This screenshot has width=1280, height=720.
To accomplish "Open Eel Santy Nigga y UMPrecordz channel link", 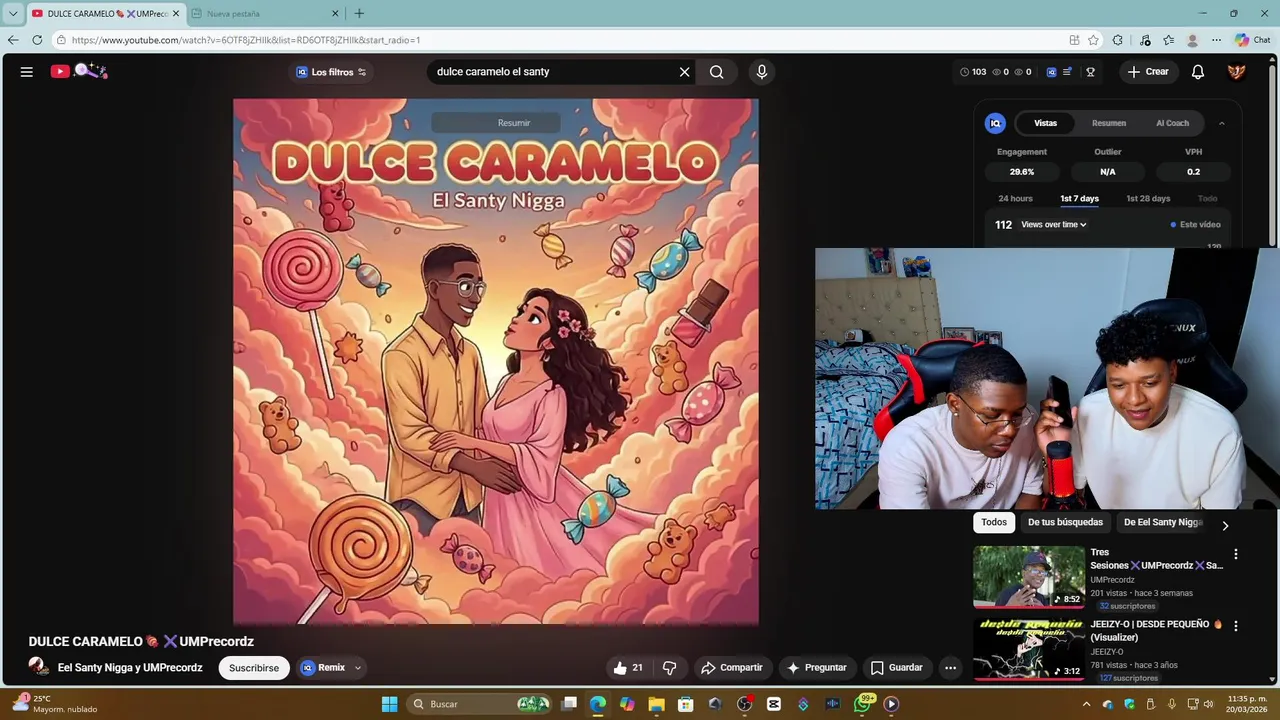I will click(x=130, y=668).
